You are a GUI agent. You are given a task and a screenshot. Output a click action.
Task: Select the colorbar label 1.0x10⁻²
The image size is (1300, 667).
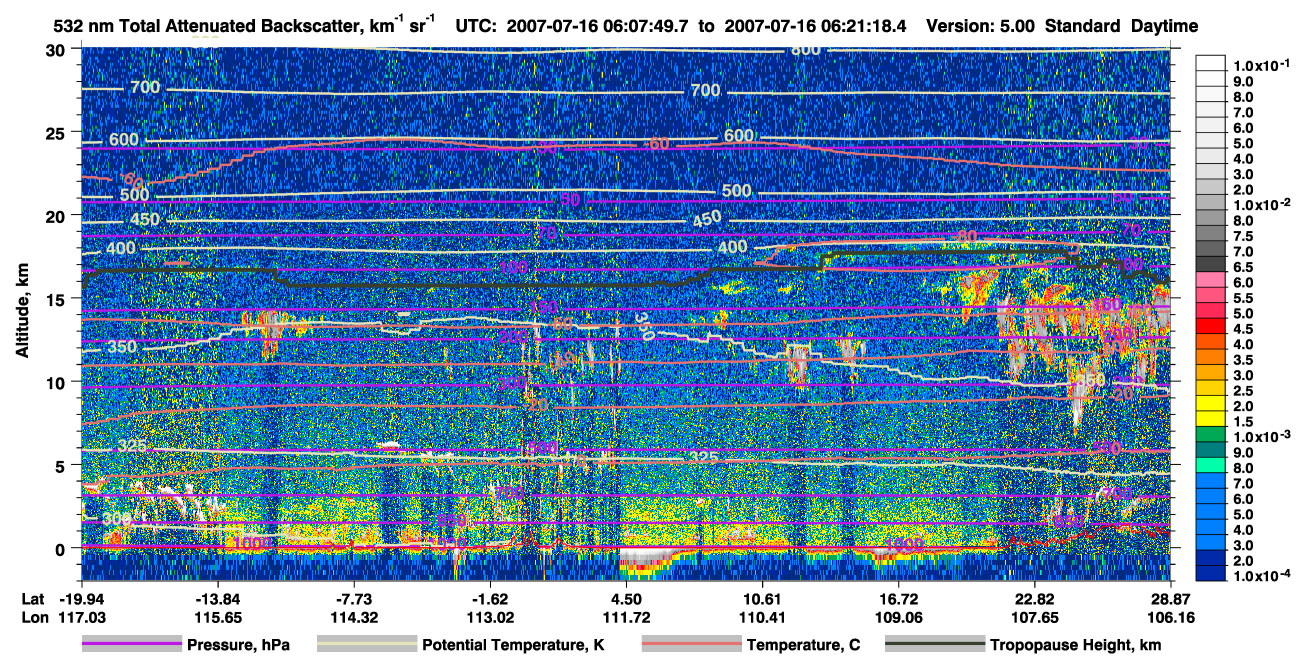[1262, 203]
